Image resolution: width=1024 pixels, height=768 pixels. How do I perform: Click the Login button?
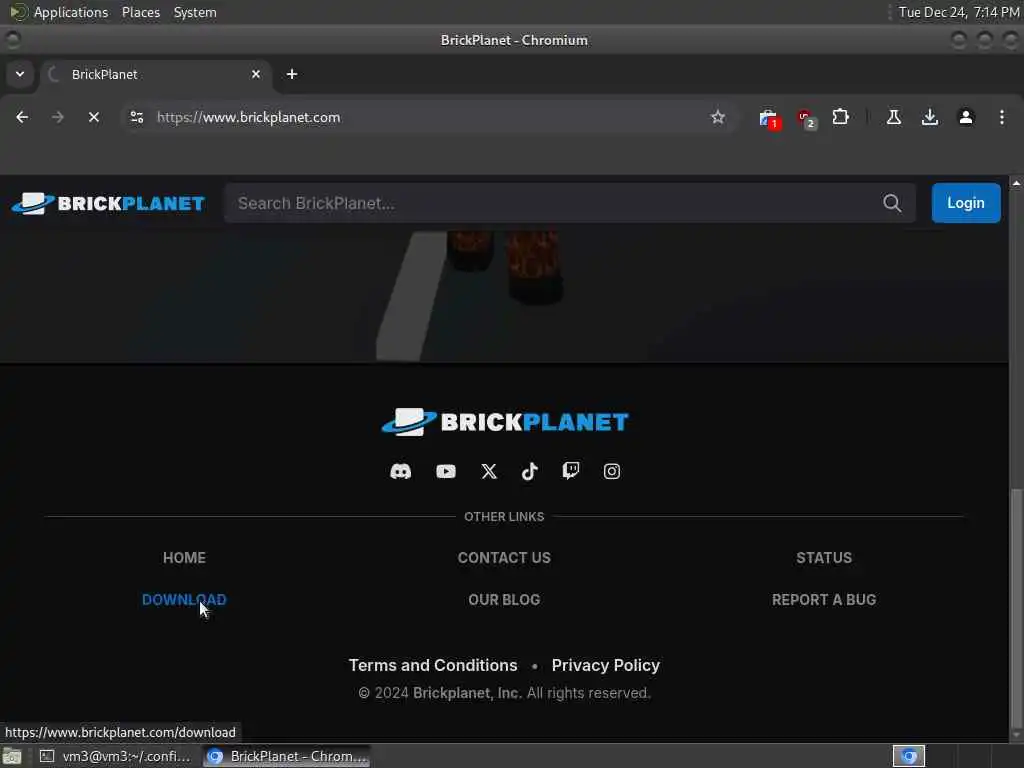966,203
